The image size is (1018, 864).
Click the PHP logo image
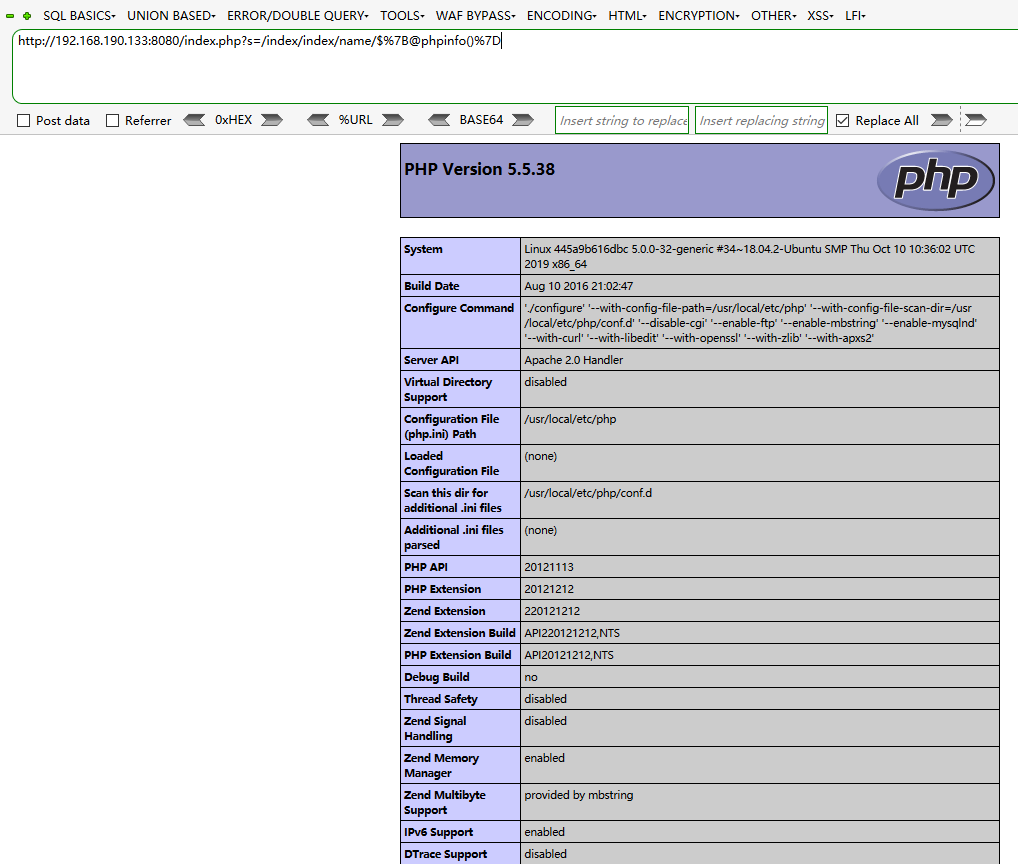(x=936, y=180)
